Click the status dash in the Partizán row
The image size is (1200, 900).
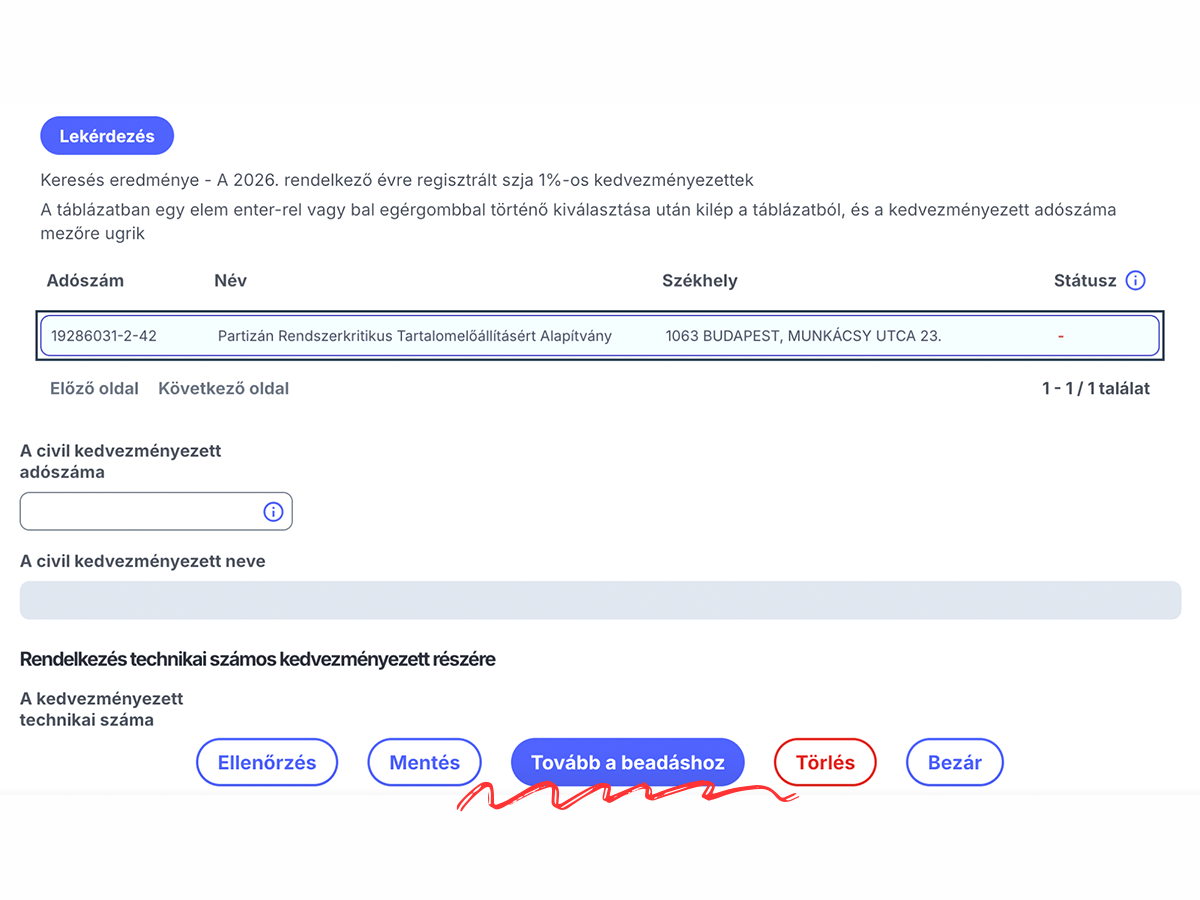[1060, 336]
